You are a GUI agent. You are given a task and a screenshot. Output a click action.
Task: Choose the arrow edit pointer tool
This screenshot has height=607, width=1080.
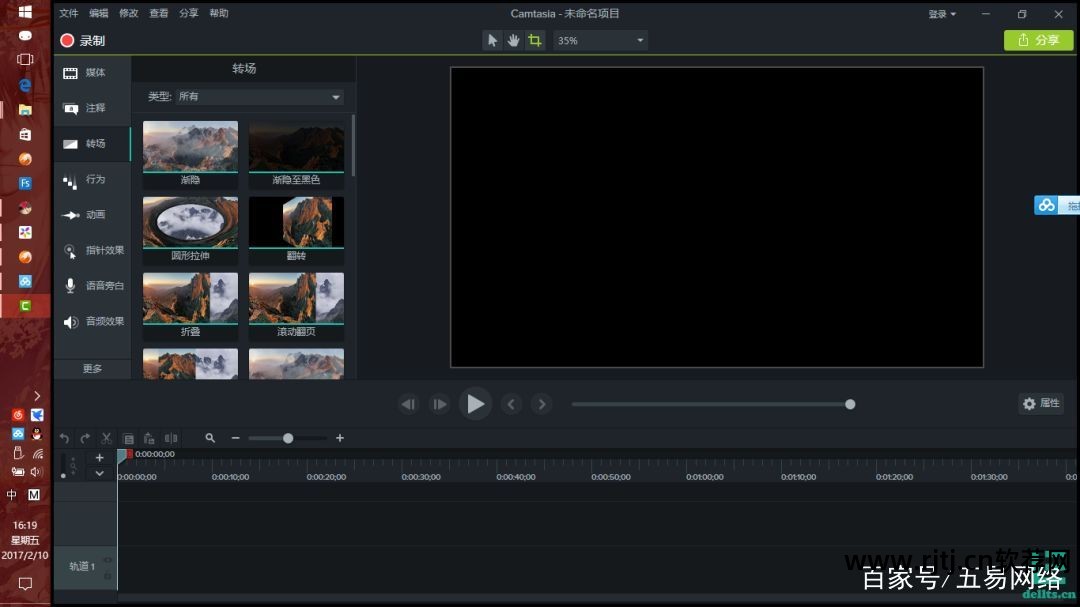click(492, 41)
